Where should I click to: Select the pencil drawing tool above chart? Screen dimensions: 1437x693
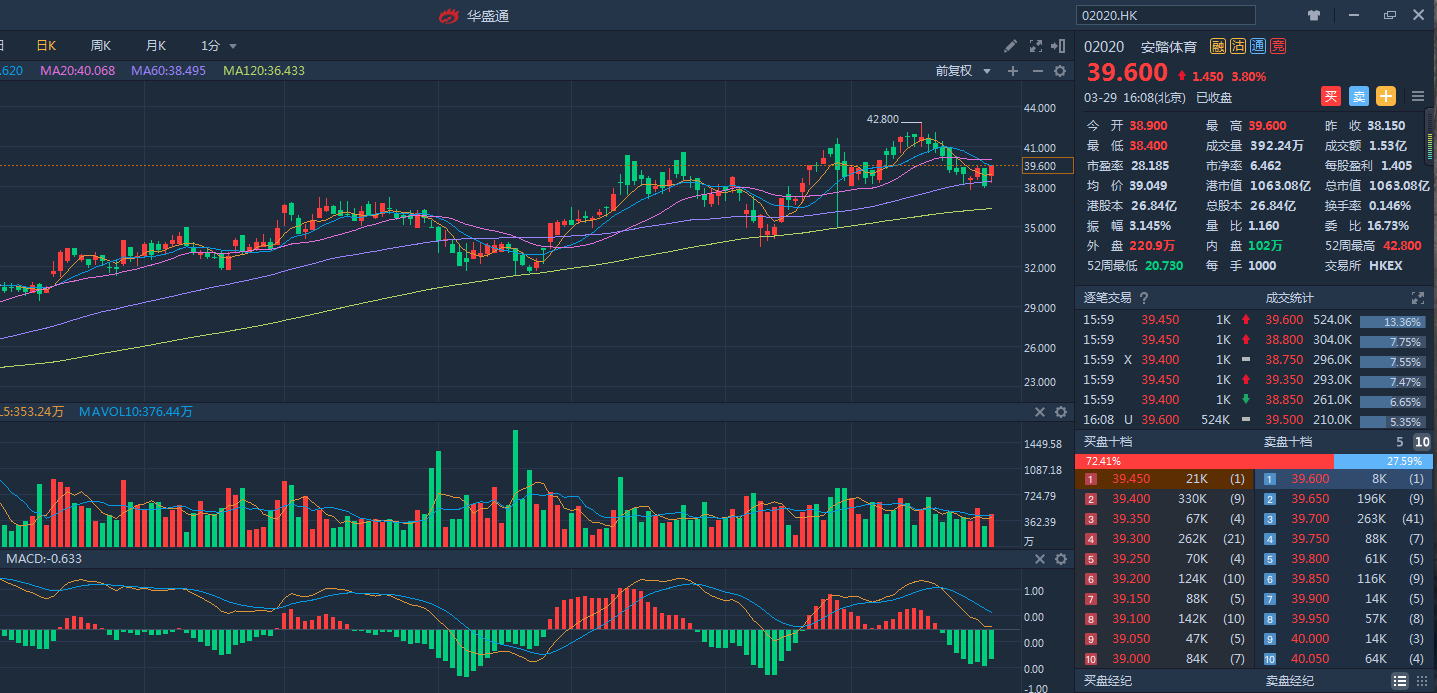pos(1011,46)
